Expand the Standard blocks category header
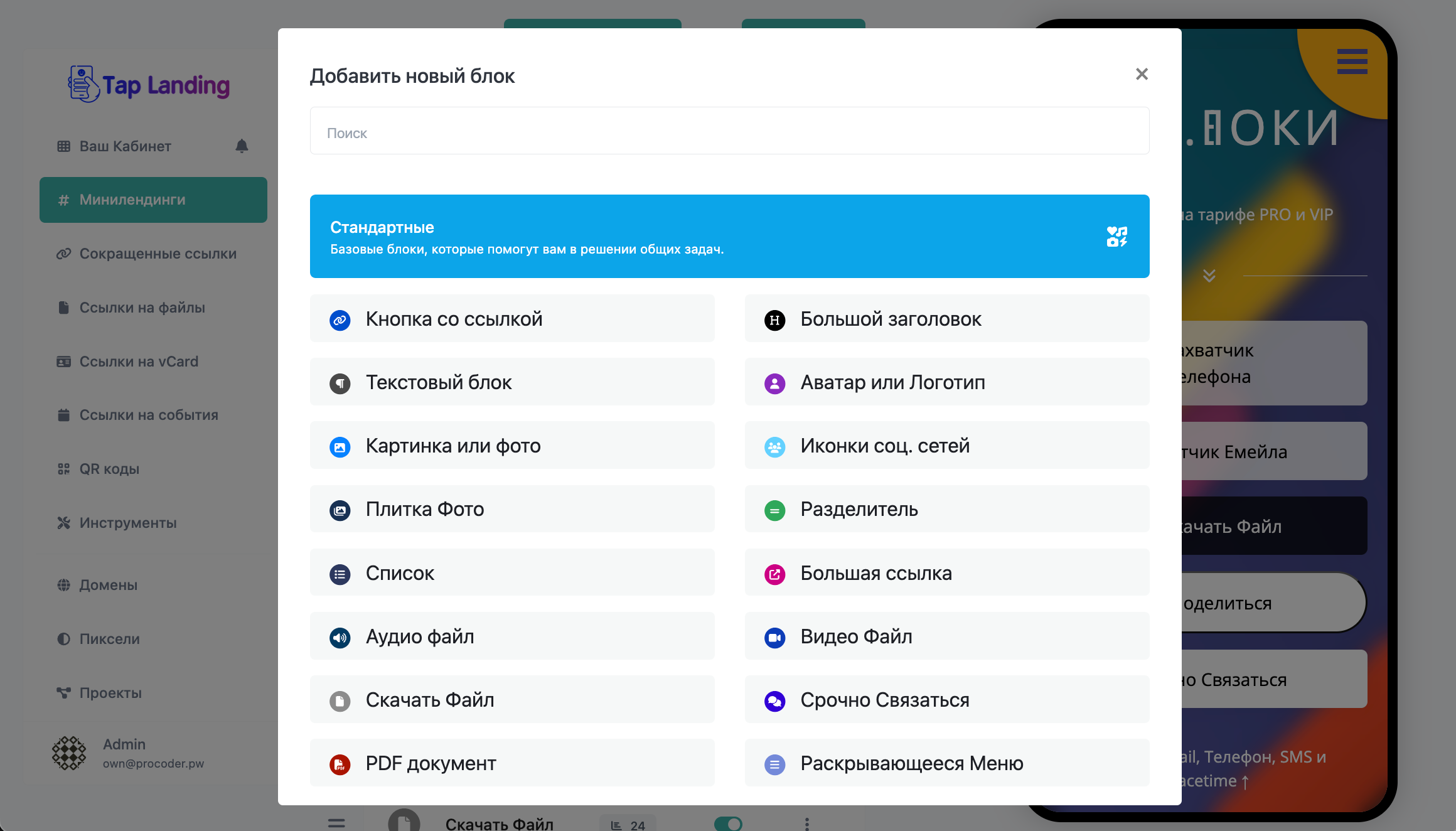1456x831 pixels. click(729, 237)
